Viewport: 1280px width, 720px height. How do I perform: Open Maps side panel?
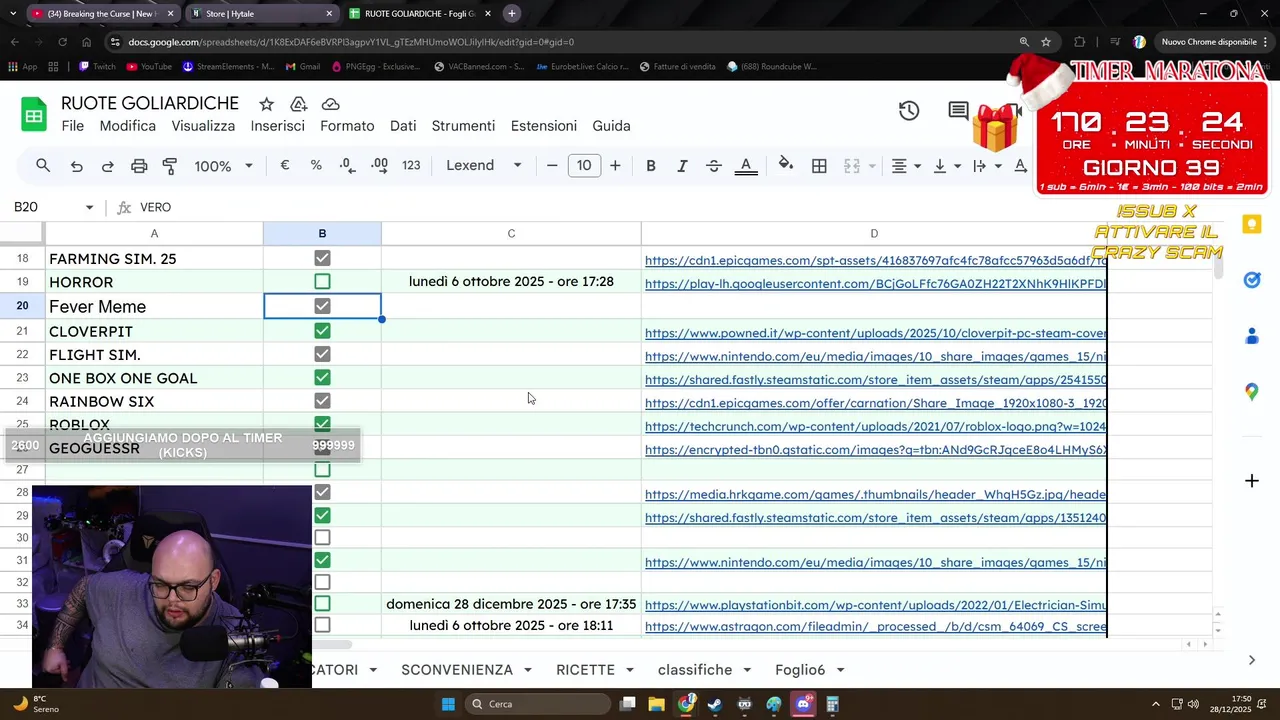[x=1251, y=392]
